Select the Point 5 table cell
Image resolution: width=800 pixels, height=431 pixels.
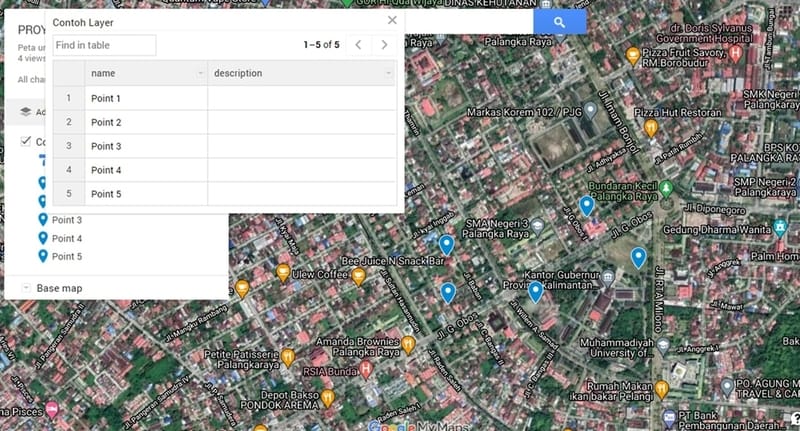coord(146,194)
